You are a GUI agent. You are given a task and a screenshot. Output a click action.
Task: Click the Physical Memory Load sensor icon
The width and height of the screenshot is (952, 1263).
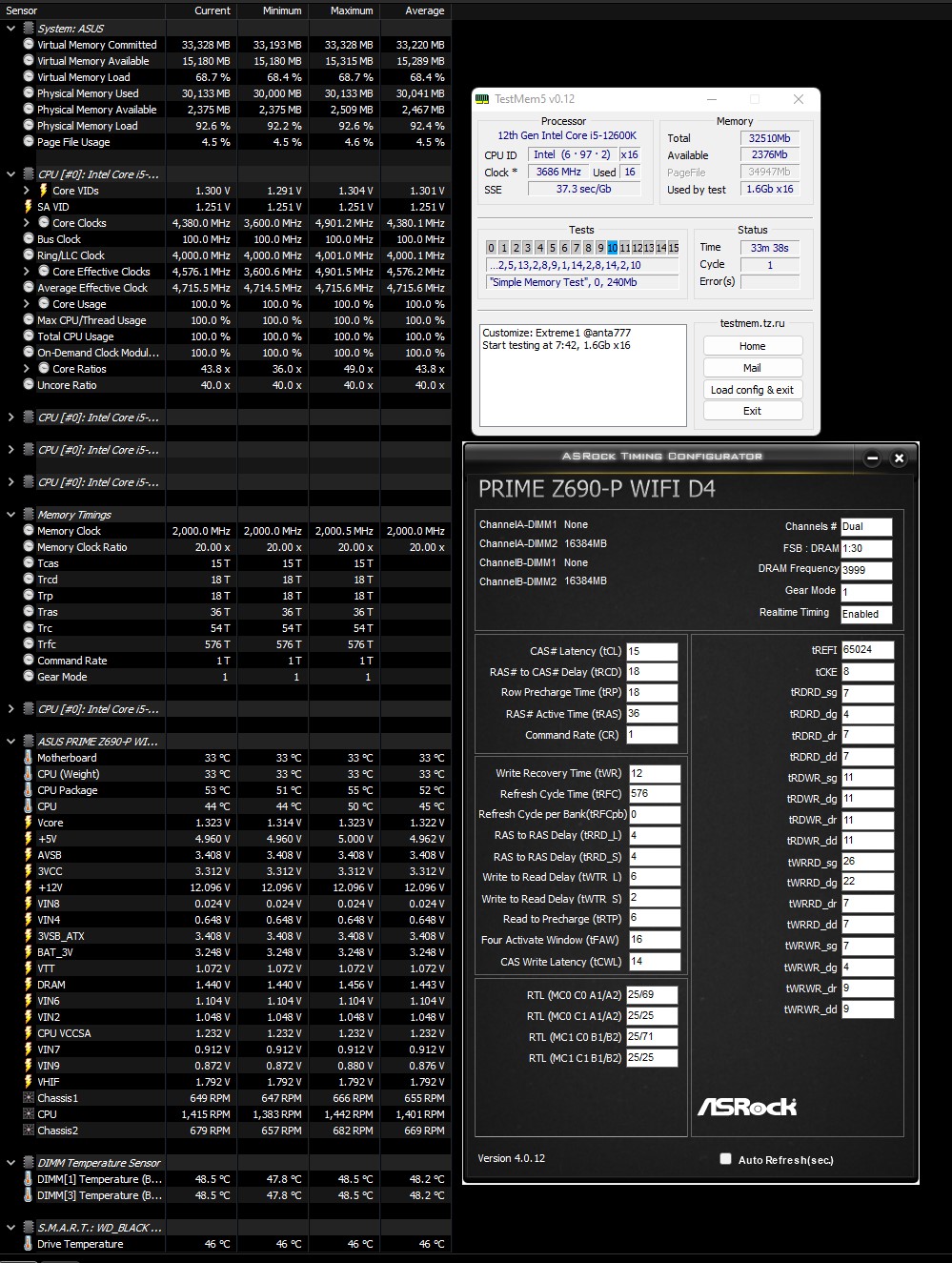point(29,126)
